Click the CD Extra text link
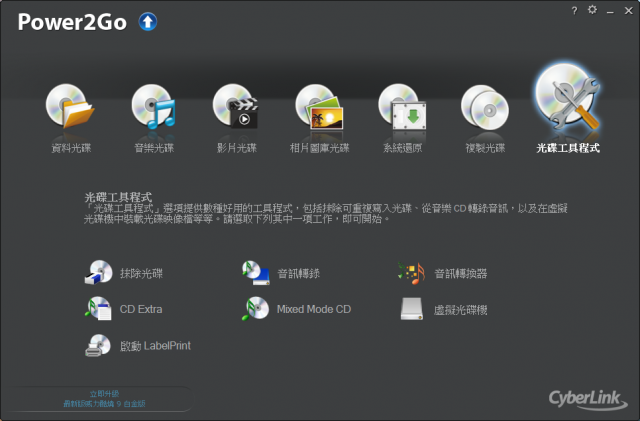The height and width of the screenshot is (421, 640). click(x=141, y=309)
